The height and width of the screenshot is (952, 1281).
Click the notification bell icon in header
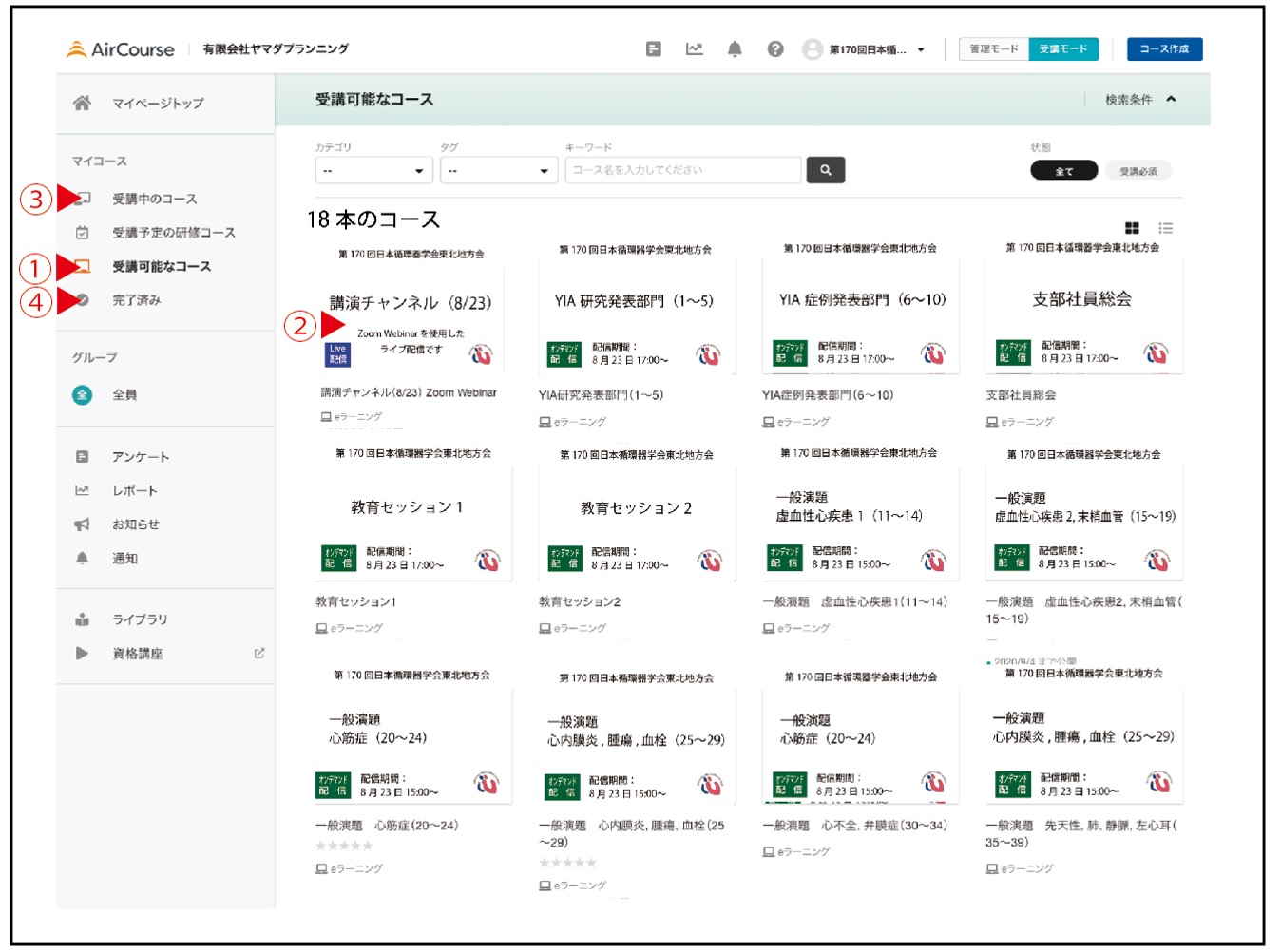pos(735,49)
